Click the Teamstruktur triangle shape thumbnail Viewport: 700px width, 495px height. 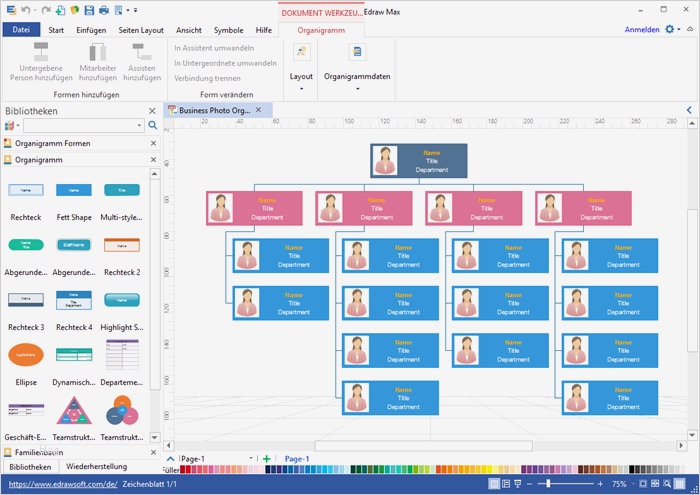coord(74,411)
